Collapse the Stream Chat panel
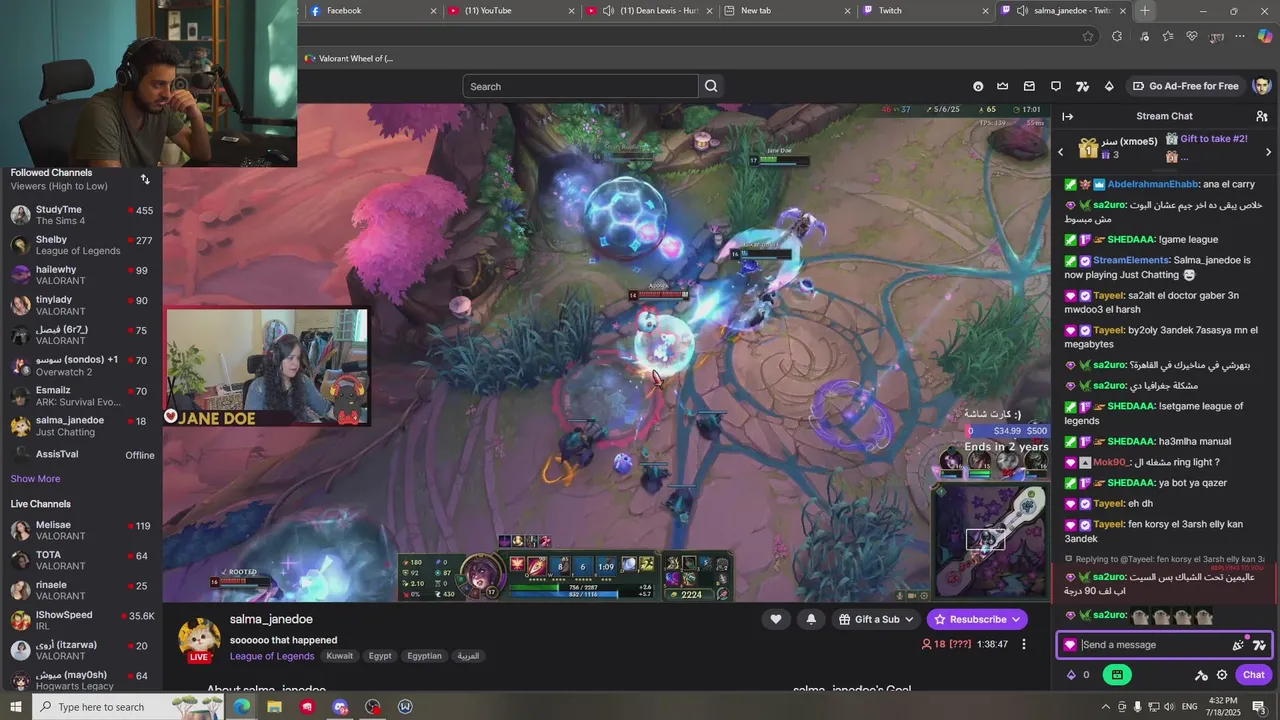Screen dimensions: 1280x720 click(x=1068, y=117)
